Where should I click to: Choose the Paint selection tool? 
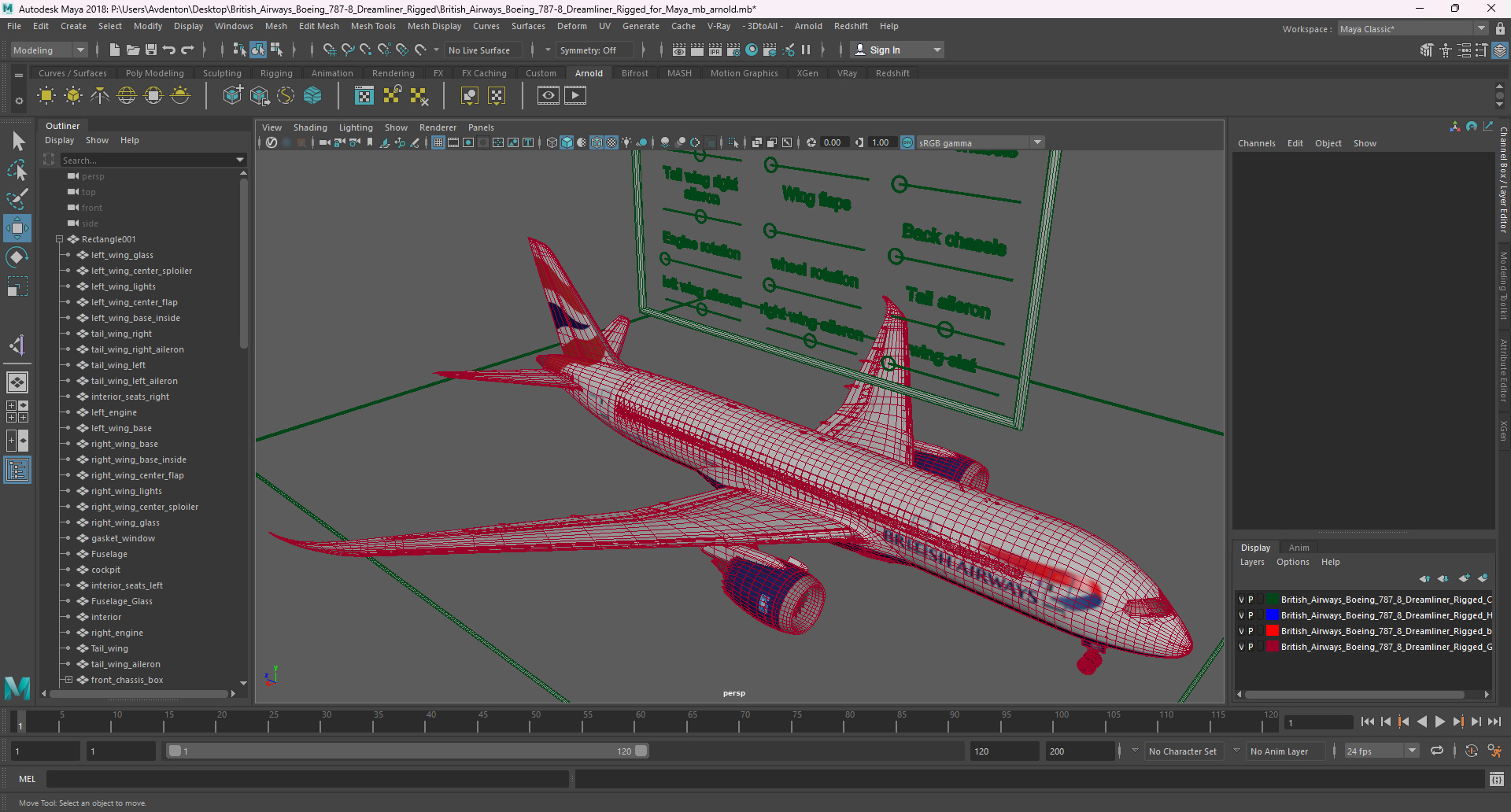[17, 199]
